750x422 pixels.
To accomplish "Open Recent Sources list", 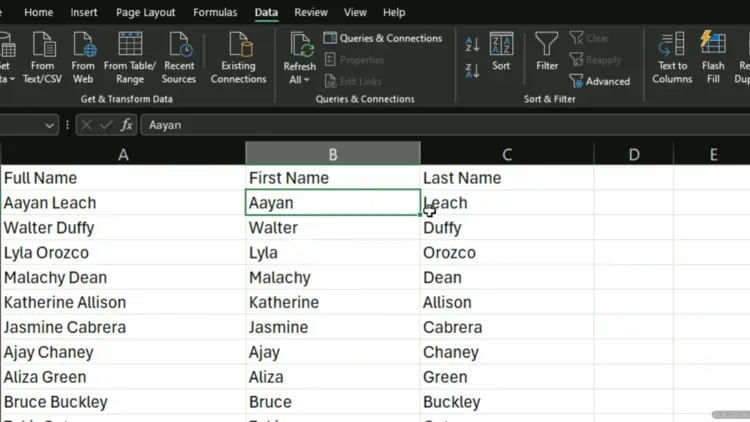I will coord(179,58).
